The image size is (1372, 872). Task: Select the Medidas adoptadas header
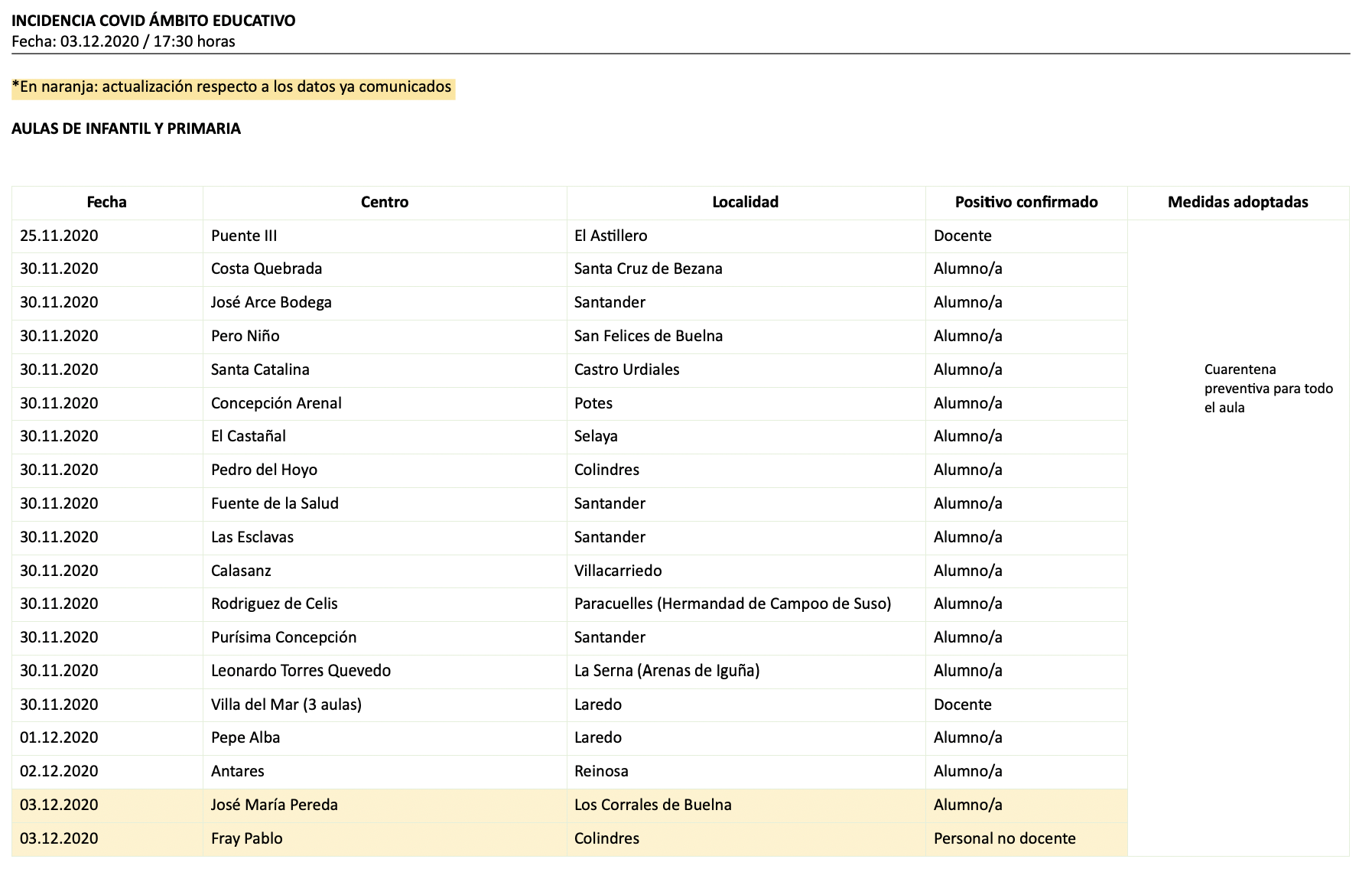pyautogui.click(x=1237, y=202)
